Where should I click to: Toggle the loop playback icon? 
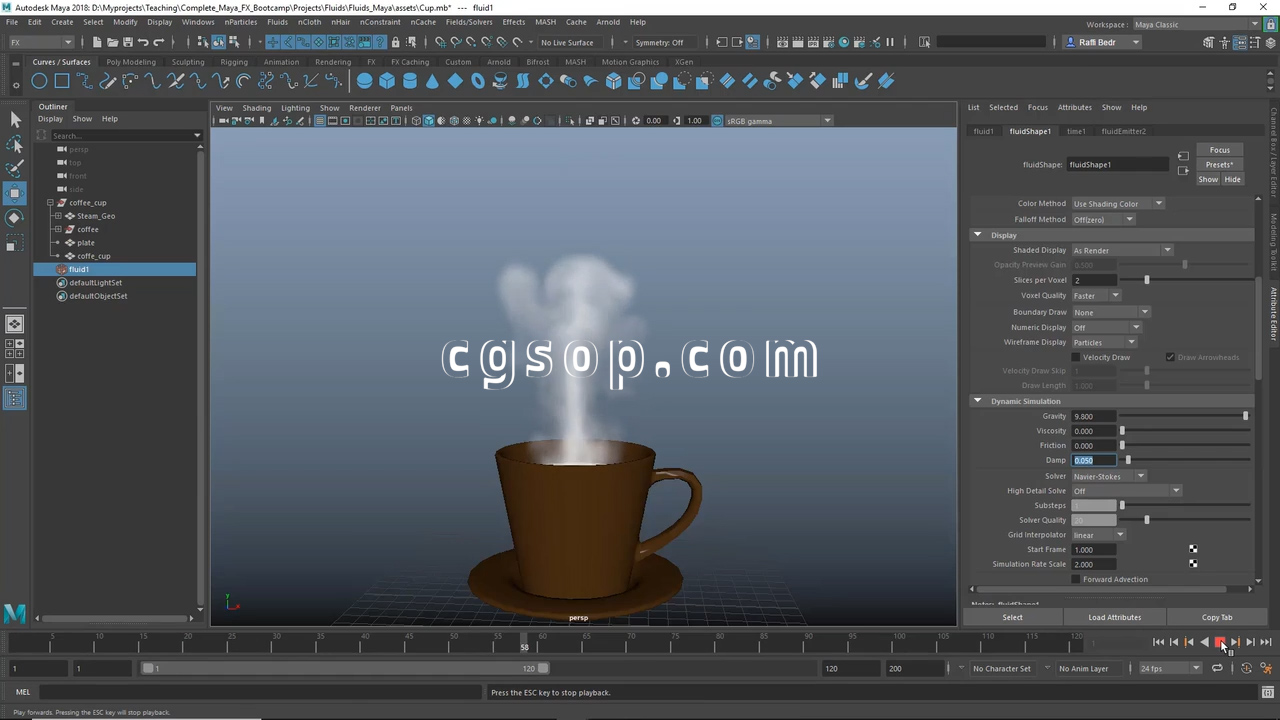(x=1217, y=668)
